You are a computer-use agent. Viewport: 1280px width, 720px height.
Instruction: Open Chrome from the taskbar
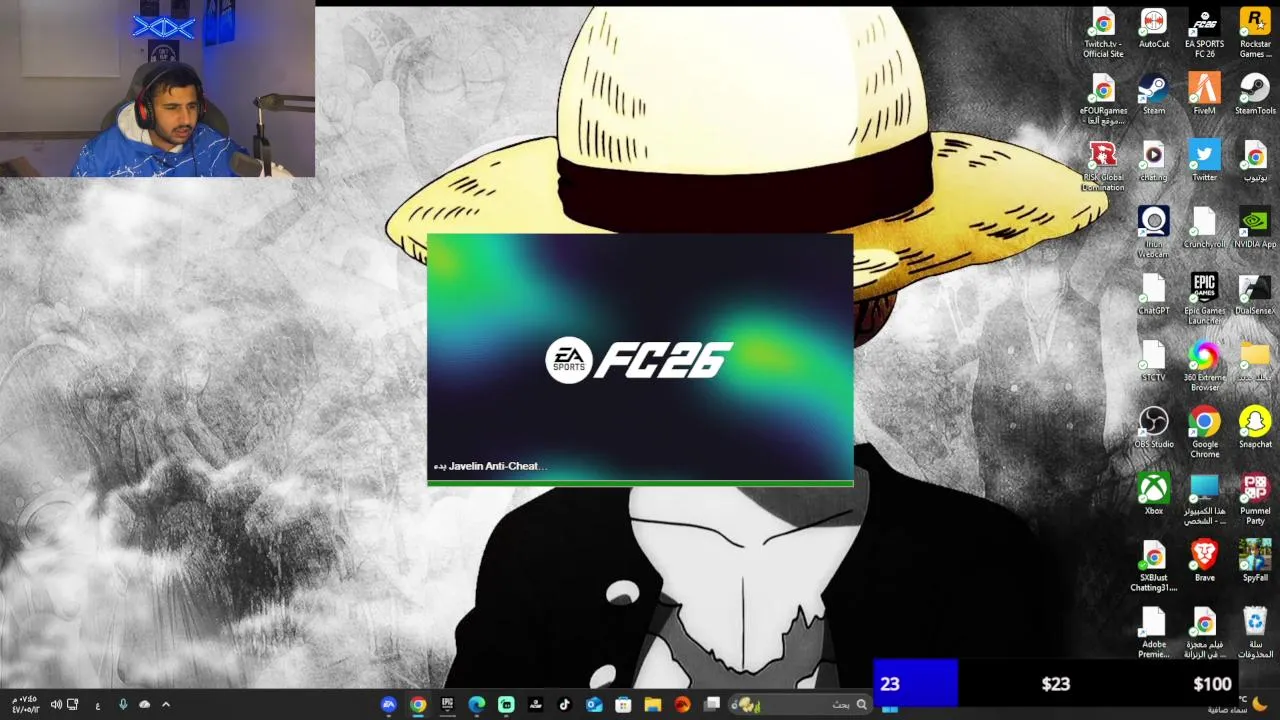418,704
